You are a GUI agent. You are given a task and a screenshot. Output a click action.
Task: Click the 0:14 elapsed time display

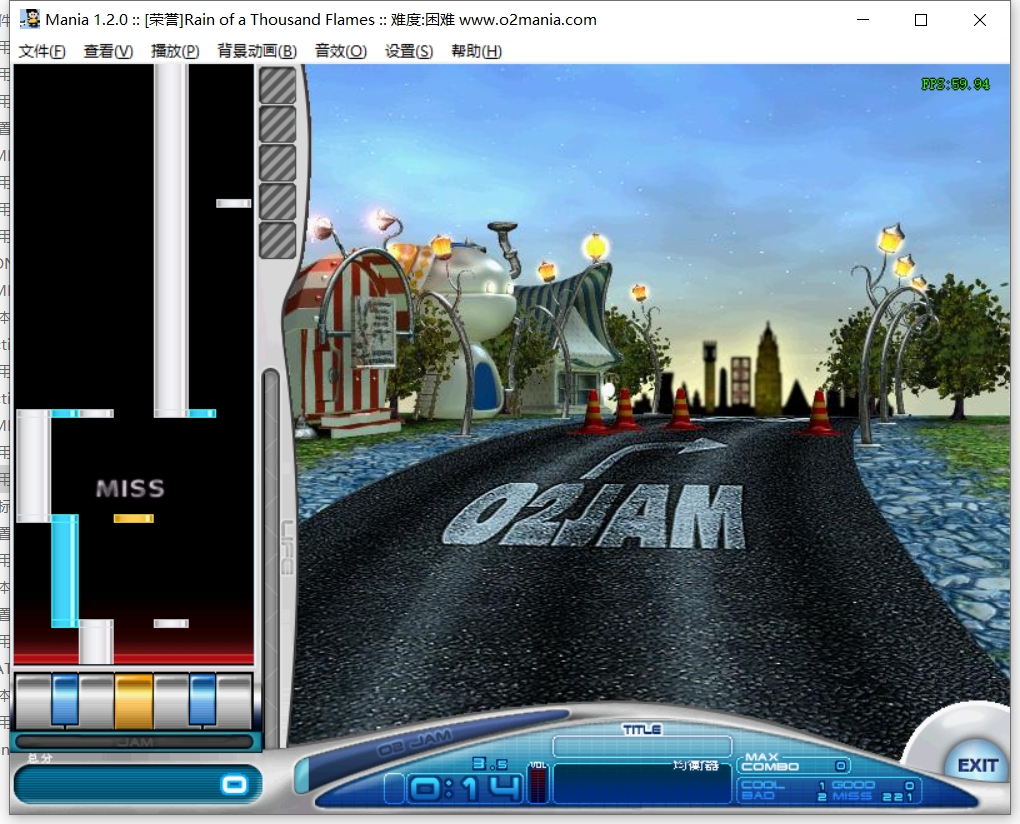pyautogui.click(x=465, y=790)
